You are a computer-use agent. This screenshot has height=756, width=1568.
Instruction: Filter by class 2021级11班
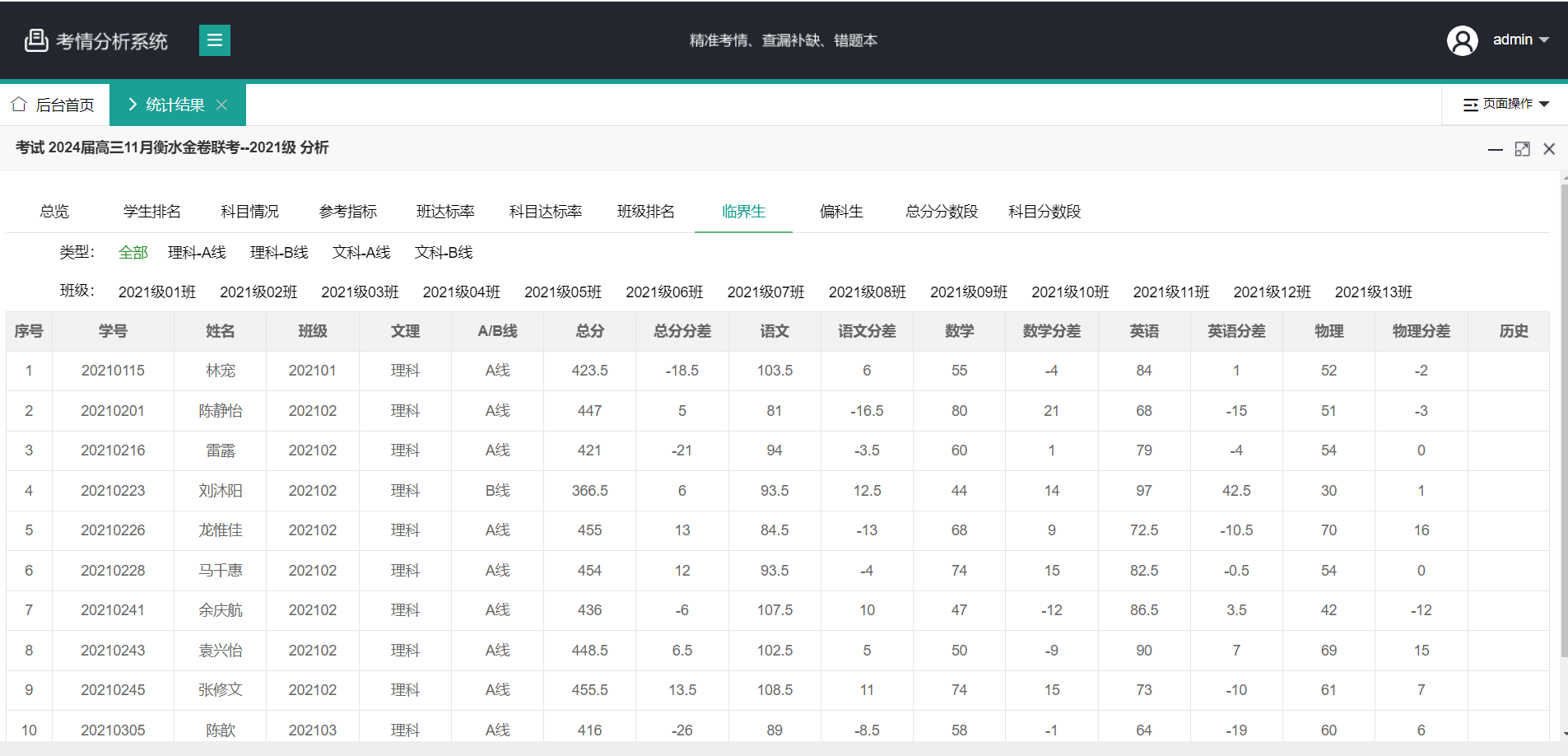coord(1171,292)
